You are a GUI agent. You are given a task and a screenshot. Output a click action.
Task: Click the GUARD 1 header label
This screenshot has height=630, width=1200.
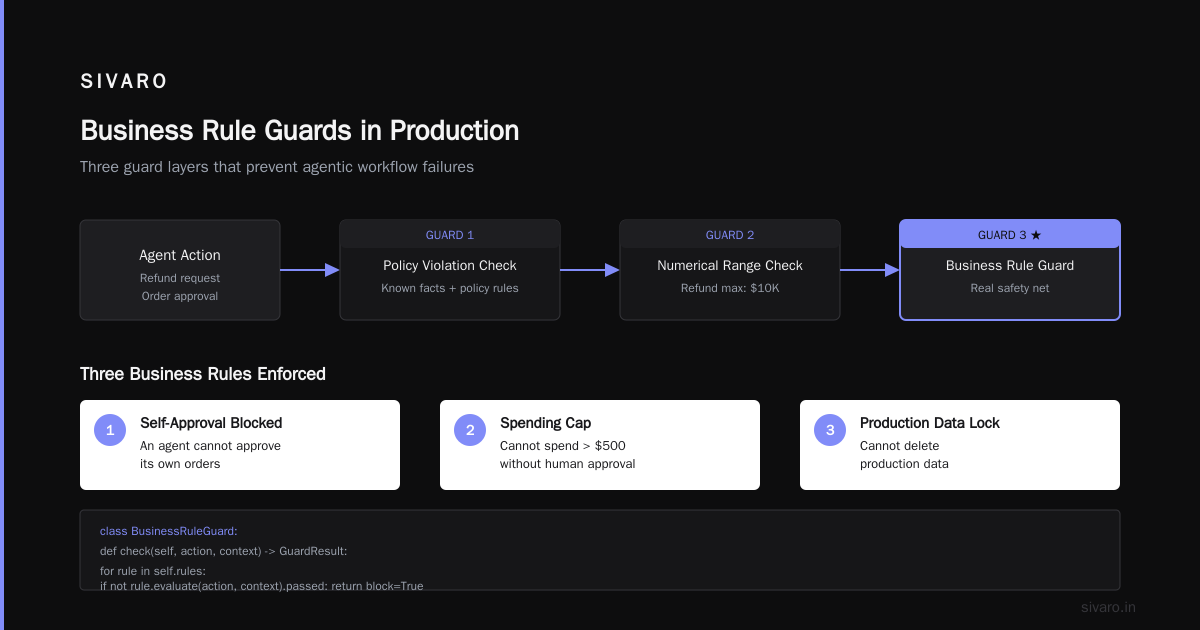[450, 235]
